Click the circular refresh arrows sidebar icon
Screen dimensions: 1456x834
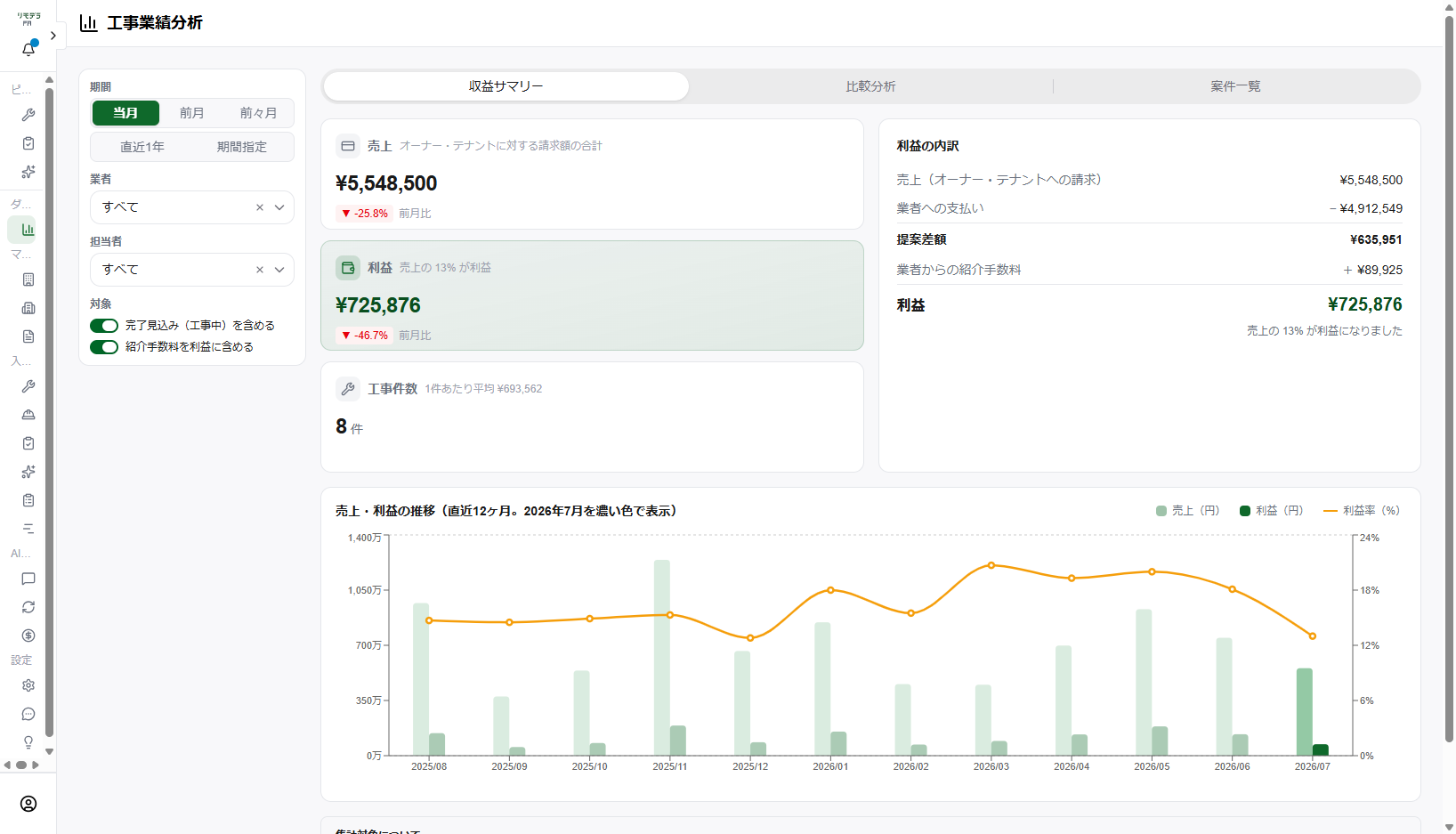point(28,607)
